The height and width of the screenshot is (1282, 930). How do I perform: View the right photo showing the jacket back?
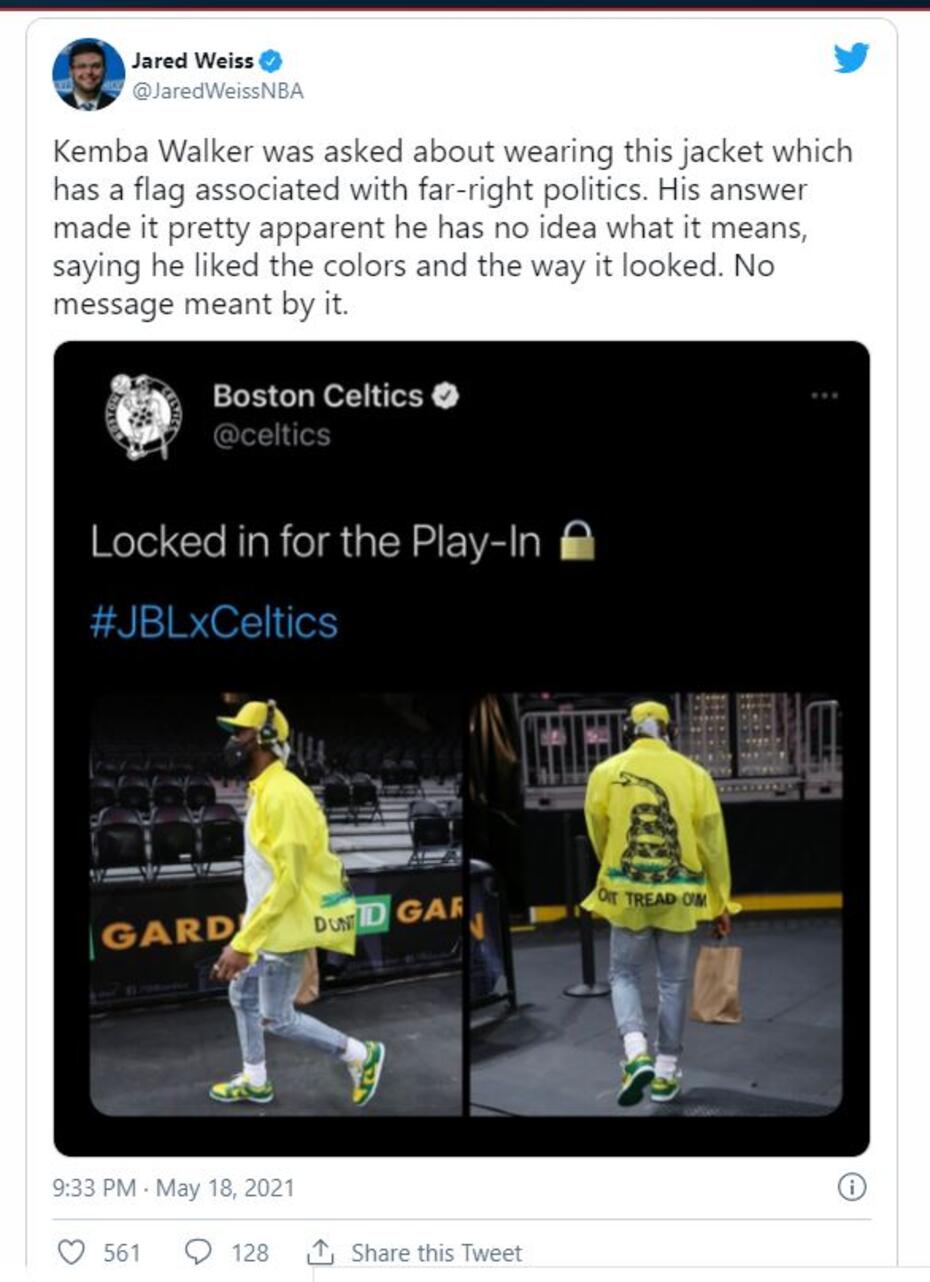[656, 904]
